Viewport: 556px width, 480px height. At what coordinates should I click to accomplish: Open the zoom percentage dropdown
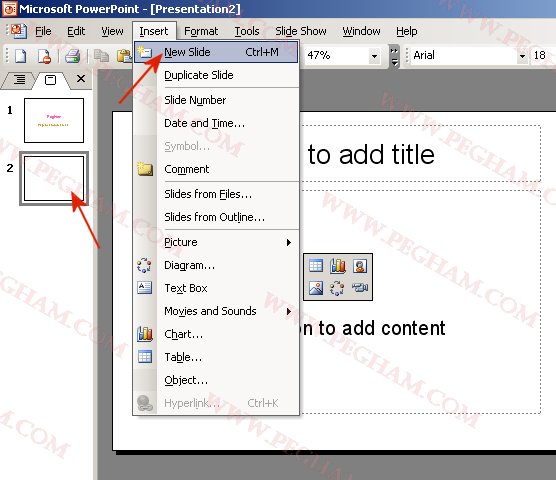(x=374, y=56)
